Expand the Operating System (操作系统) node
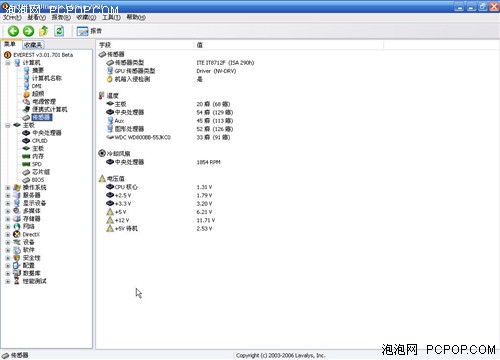The width and height of the screenshot is (500, 360). [x=8, y=188]
